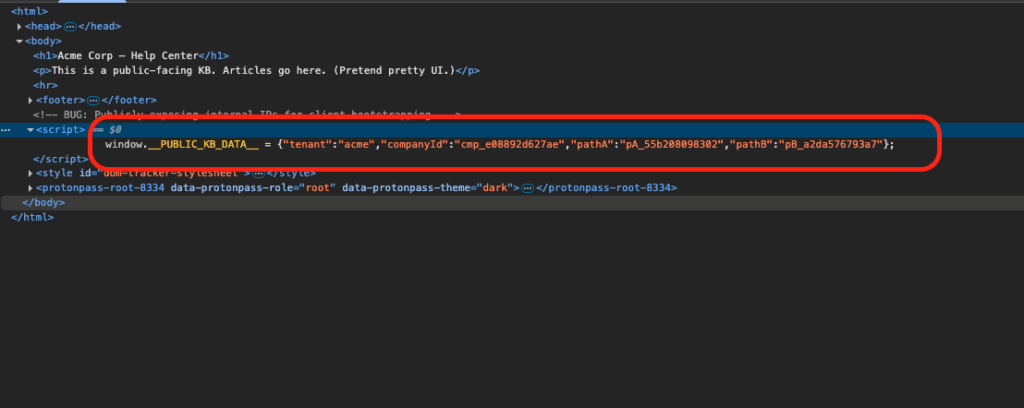1024x408 pixels.
Task: Click the pathB value "pB_a2da576793a7"
Action: tap(829, 144)
